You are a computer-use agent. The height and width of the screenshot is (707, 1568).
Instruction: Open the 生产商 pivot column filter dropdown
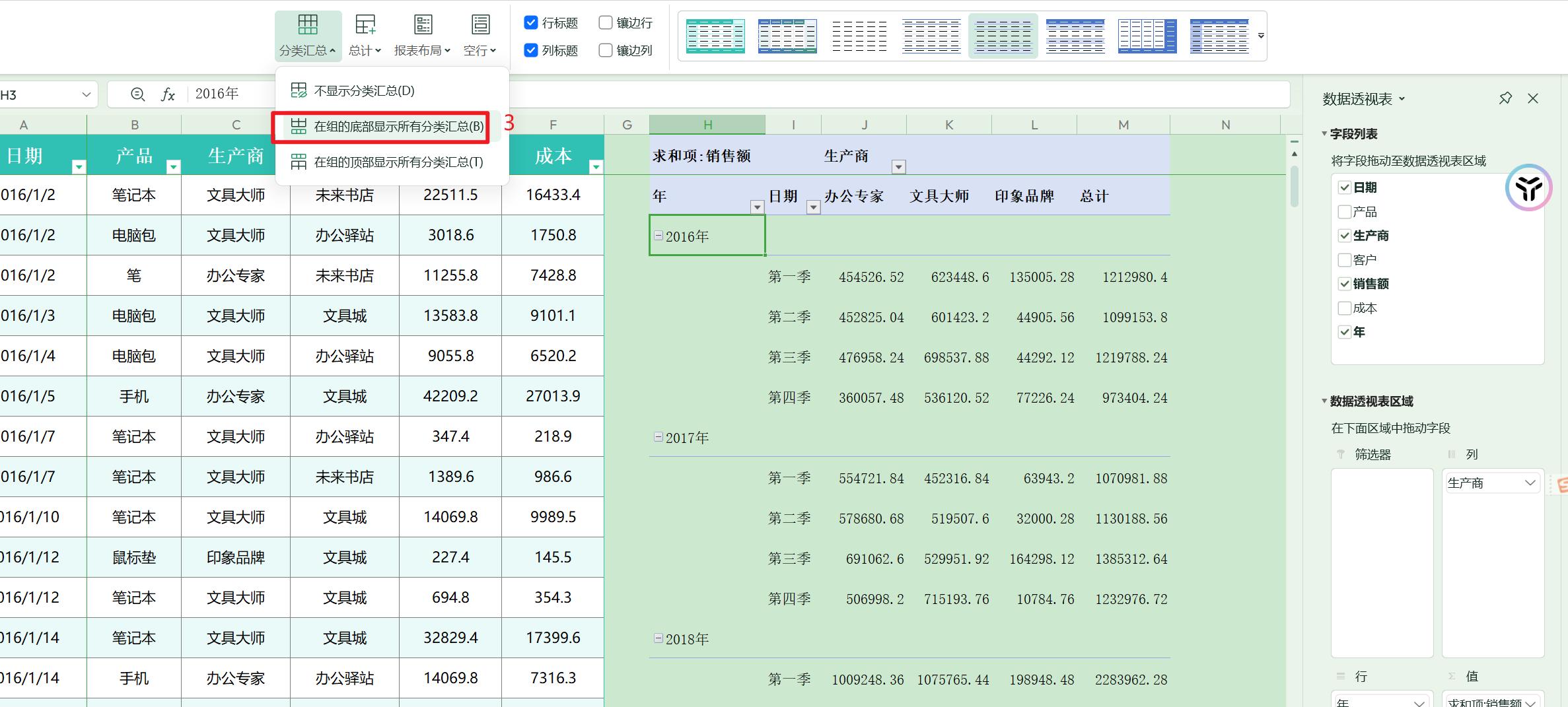click(898, 167)
